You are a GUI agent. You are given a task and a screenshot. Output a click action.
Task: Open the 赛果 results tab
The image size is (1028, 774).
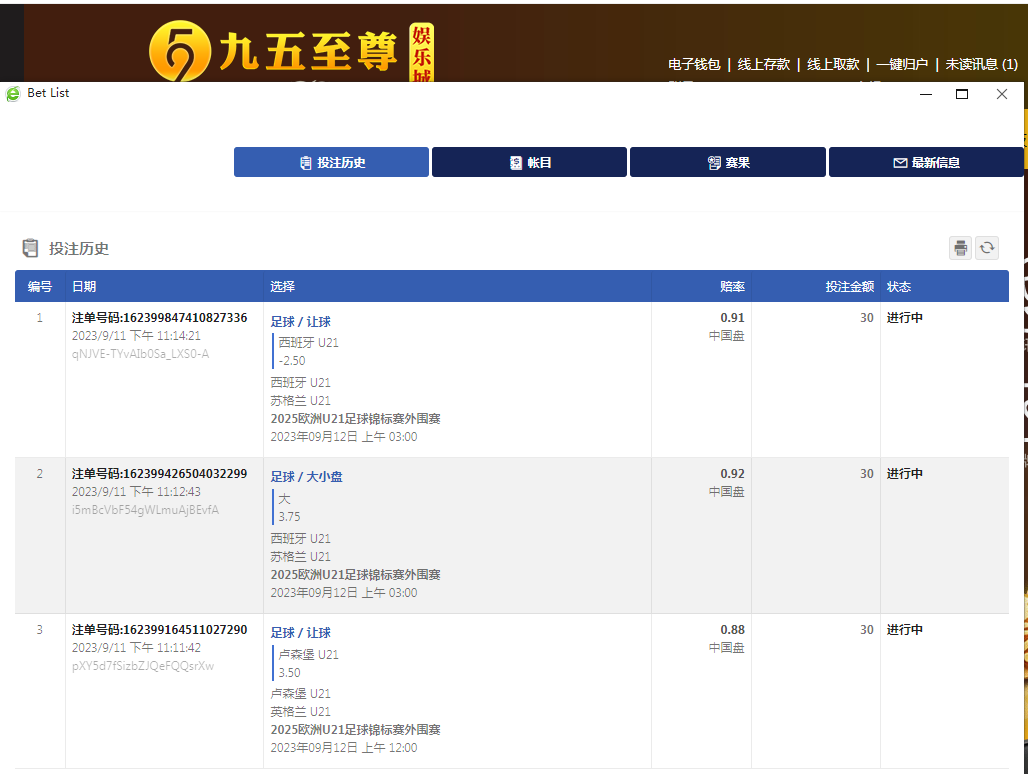pyautogui.click(x=727, y=162)
